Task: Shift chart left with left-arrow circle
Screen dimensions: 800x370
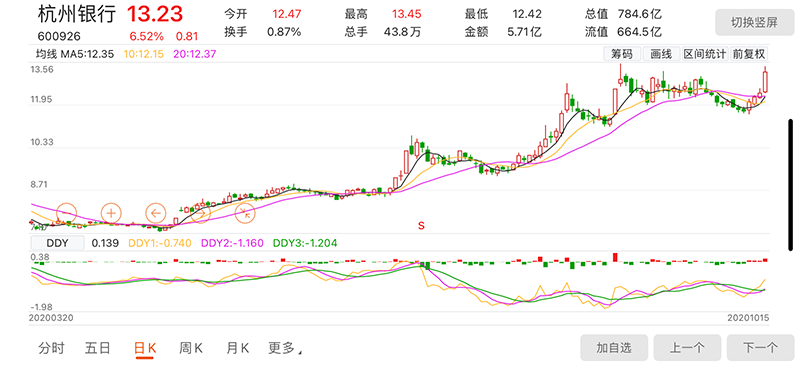Action: [156, 213]
